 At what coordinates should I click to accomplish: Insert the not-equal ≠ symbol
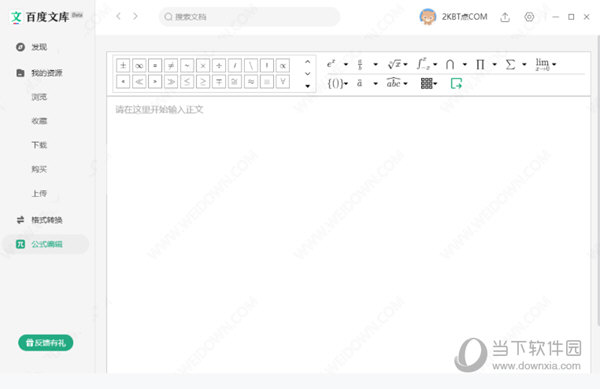click(171, 65)
